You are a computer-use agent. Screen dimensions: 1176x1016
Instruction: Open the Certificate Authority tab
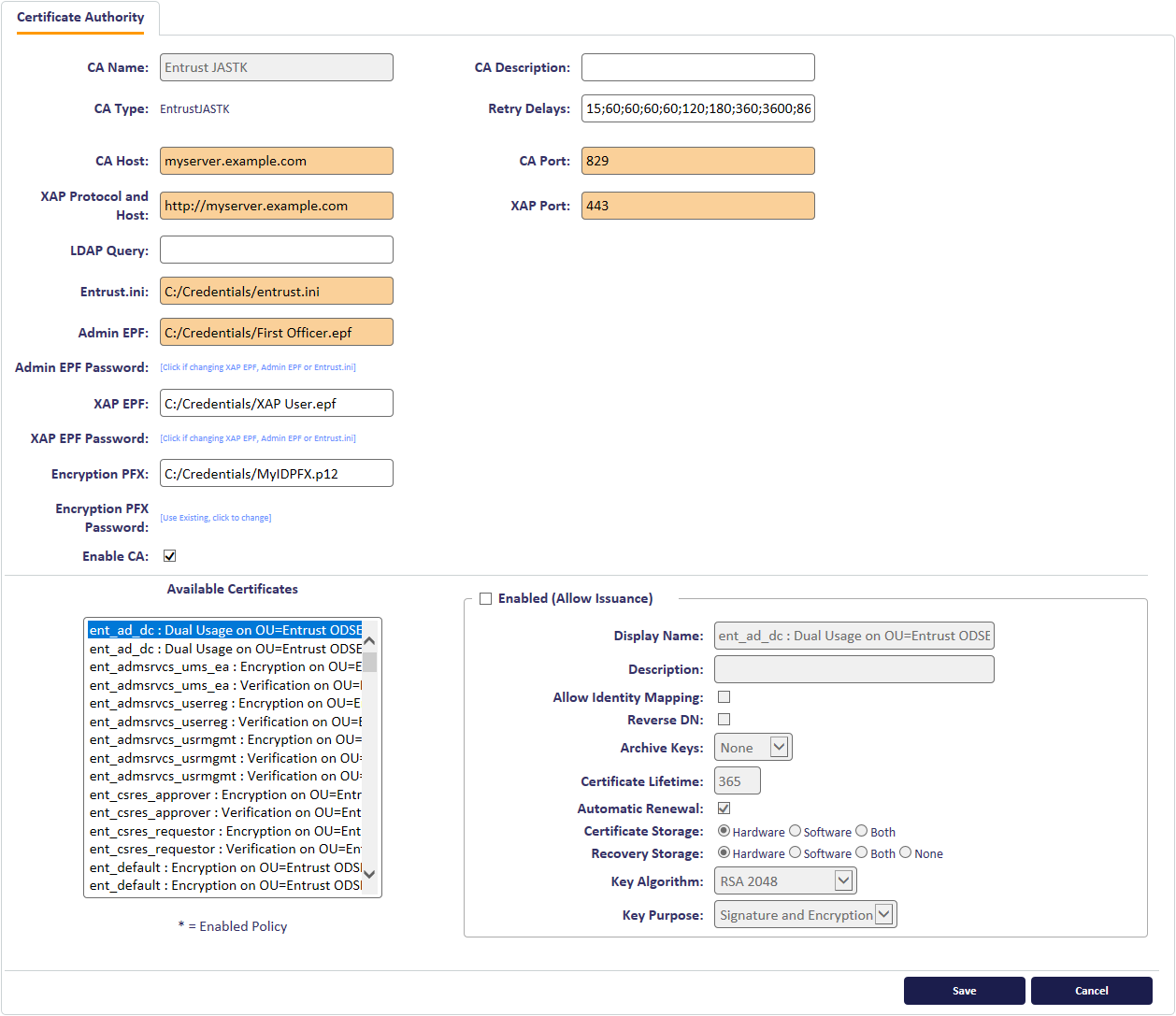[x=80, y=18]
